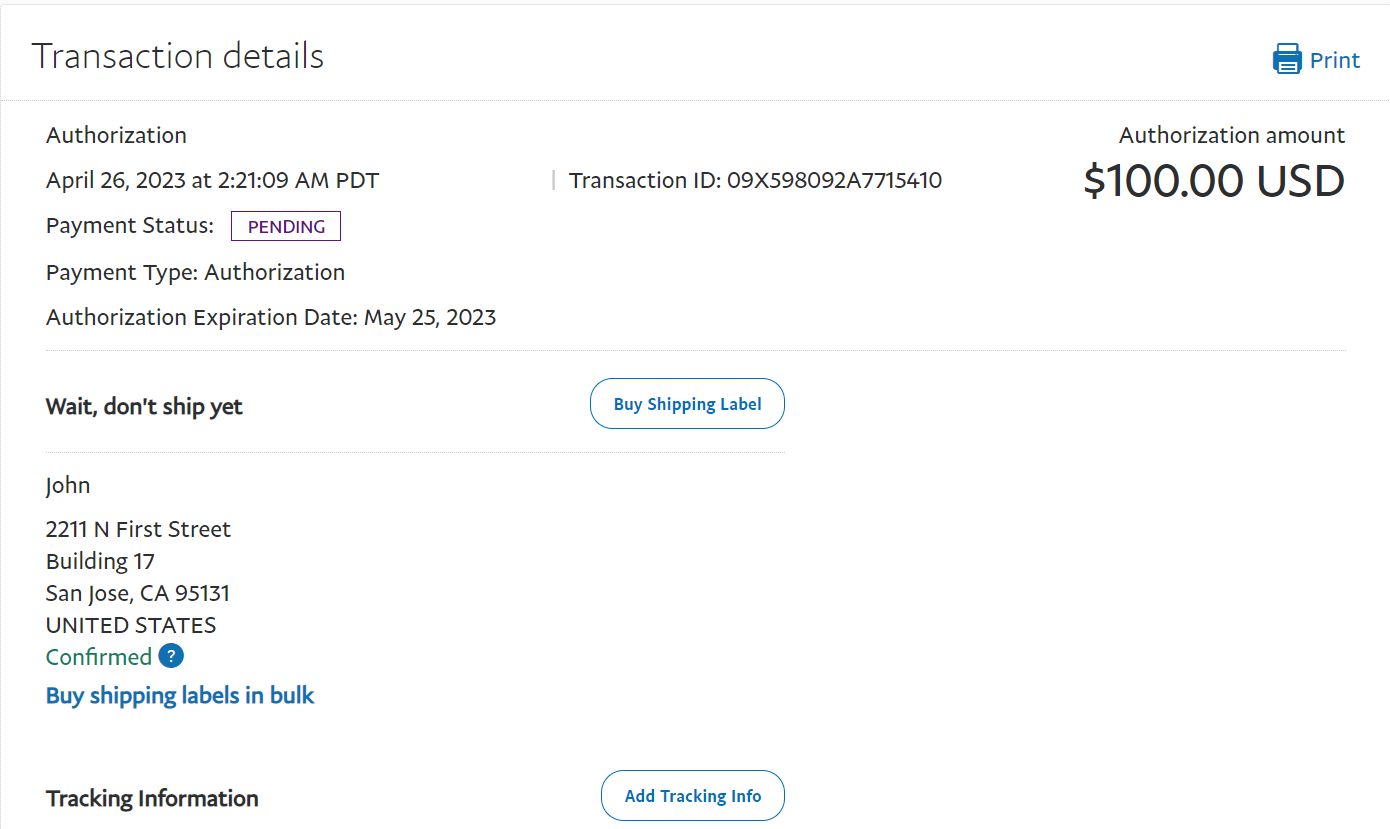Image resolution: width=1390 pixels, height=829 pixels.
Task: Open Buy shipping labels in bulk link
Action: click(180, 695)
